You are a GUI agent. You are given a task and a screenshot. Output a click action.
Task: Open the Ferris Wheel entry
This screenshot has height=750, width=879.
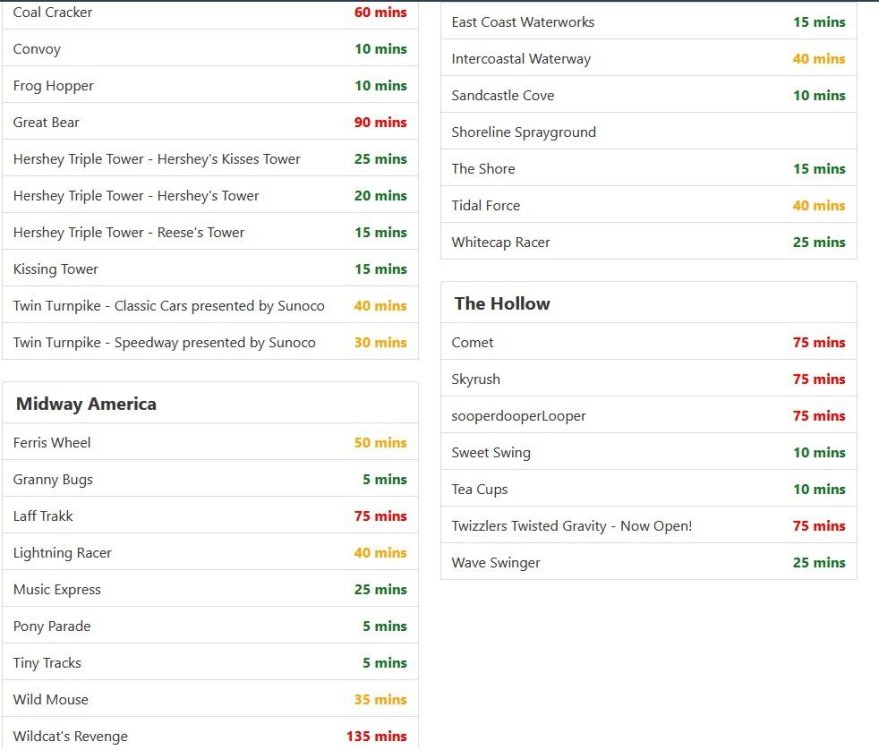pyautogui.click(x=52, y=443)
